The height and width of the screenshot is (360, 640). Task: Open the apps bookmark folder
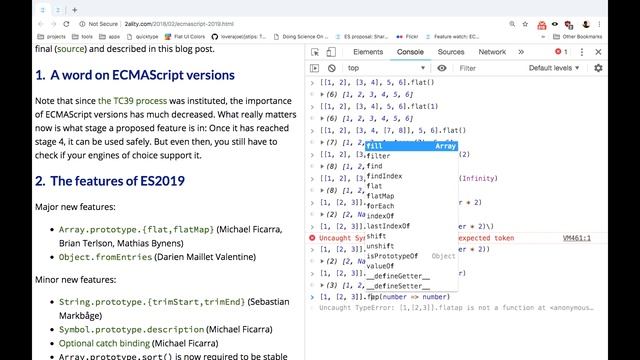pyautogui.click(x=109, y=36)
